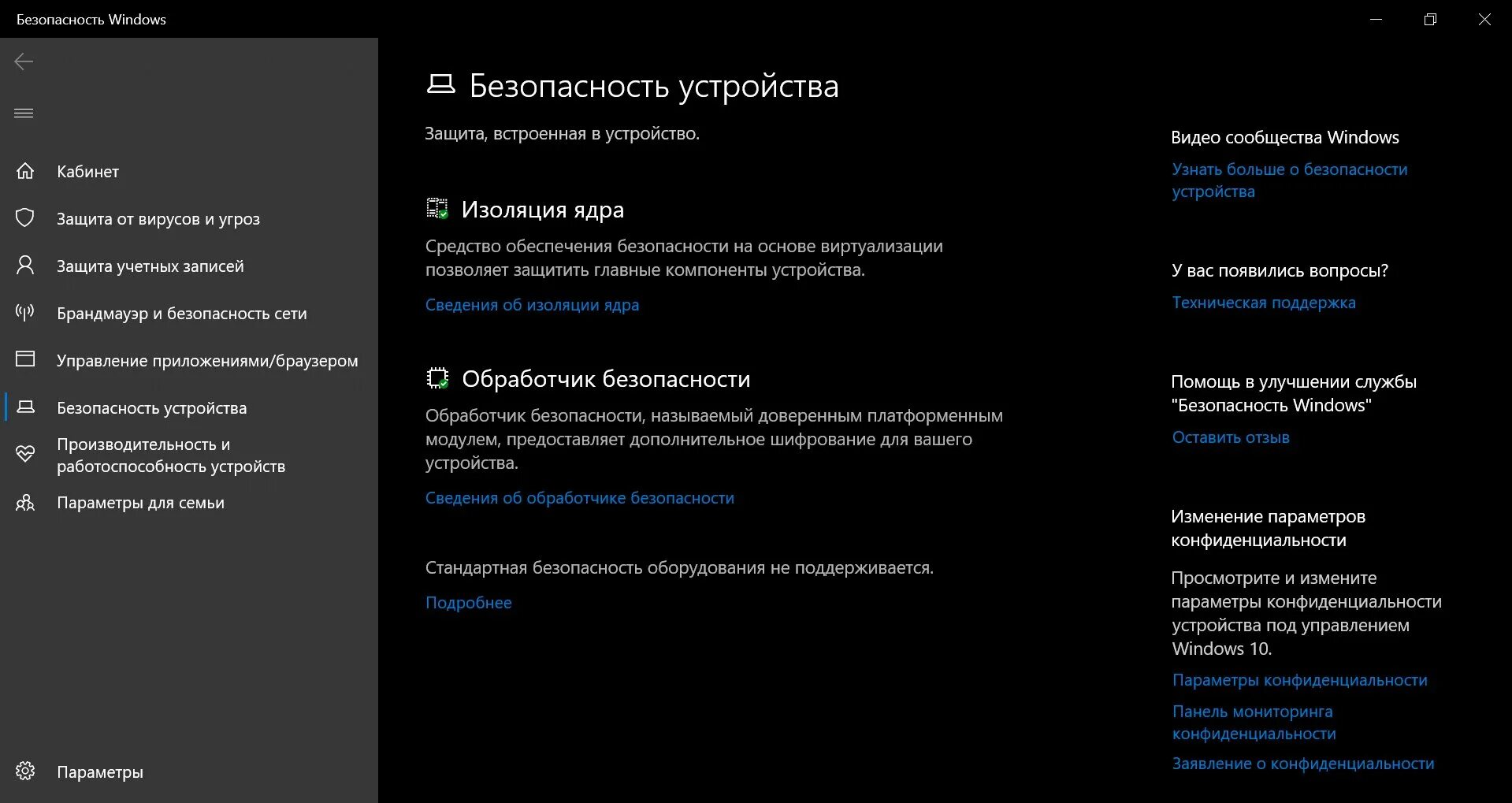The height and width of the screenshot is (803, 1512).
Task: Click the security processor chip icon
Action: 437,378
